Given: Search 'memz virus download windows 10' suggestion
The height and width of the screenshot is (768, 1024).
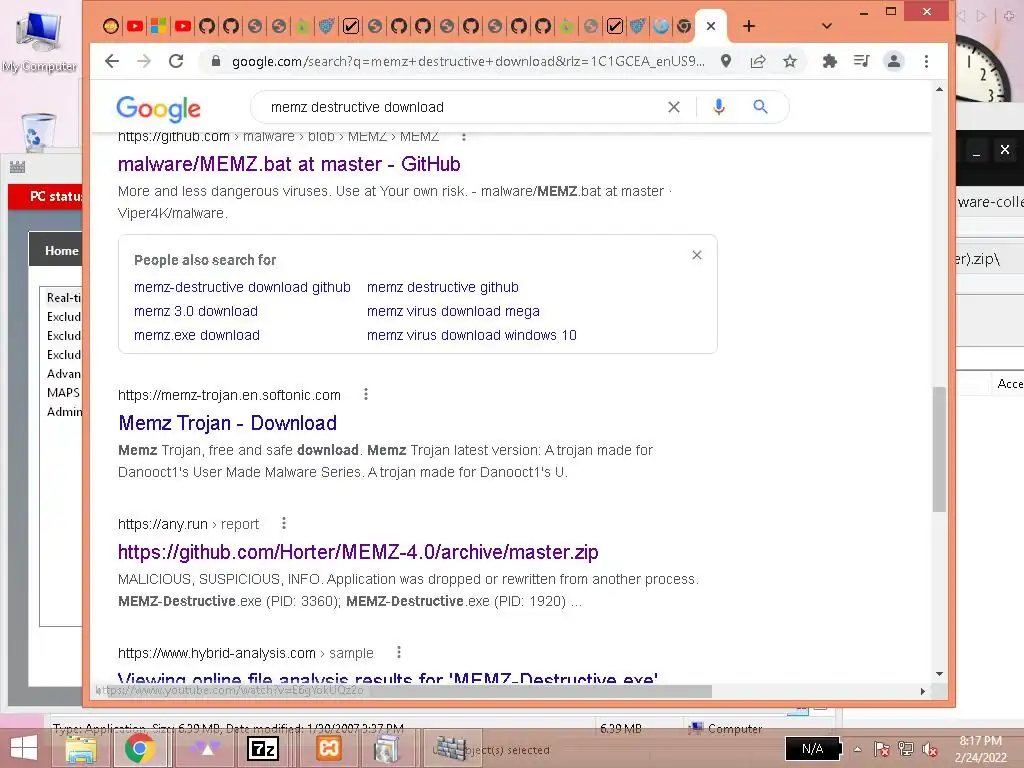Looking at the screenshot, I should [x=472, y=335].
